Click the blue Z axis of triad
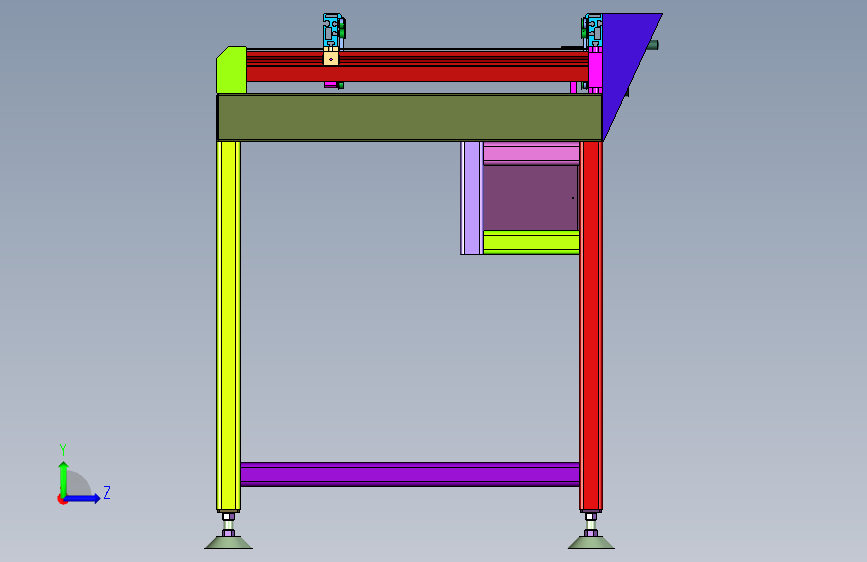867x562 pixels. (83, 498)
